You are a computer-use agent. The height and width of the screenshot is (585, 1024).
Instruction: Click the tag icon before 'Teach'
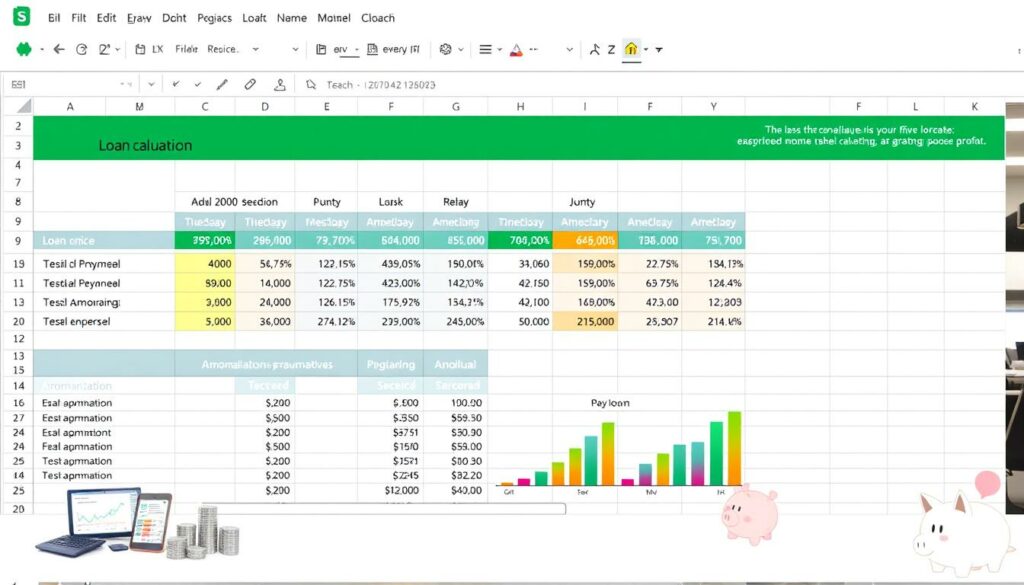point(311,84)
